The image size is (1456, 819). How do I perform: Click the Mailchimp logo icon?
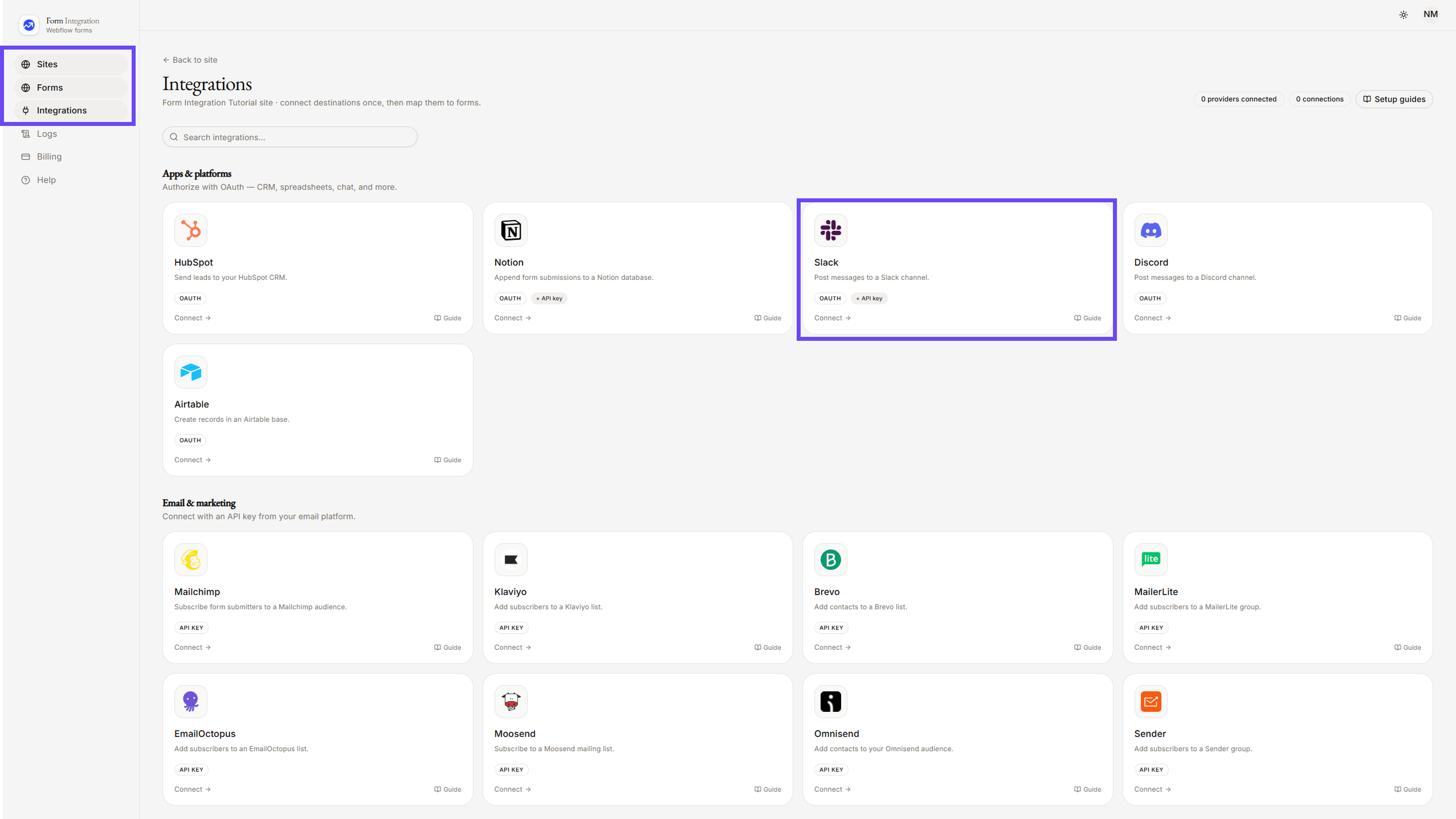tap(191, 560)
